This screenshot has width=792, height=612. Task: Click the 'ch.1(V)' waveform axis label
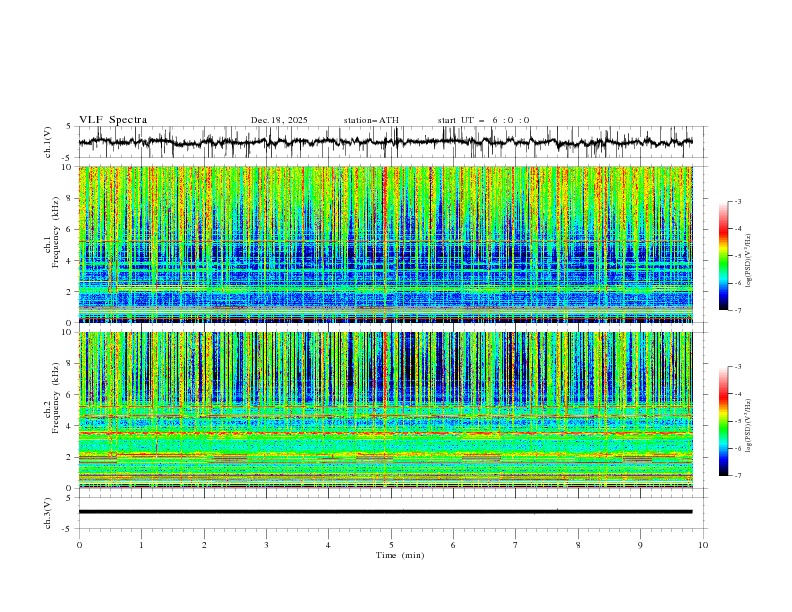pyautogui.click(x=47, y=142)
